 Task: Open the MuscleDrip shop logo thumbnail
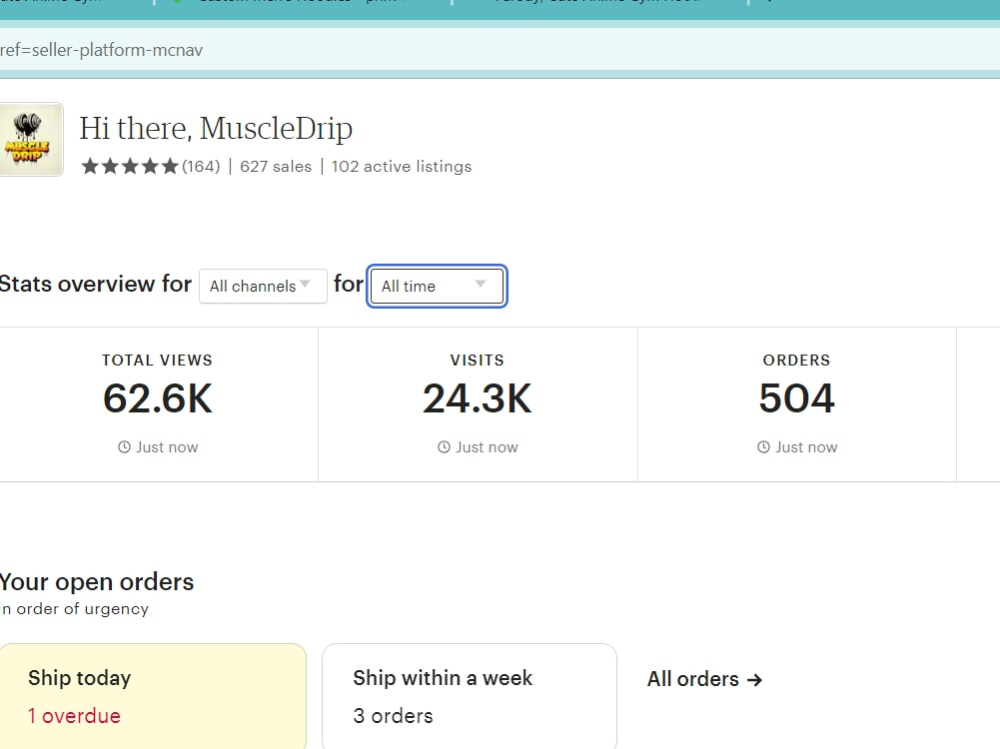tap(31, 139)
